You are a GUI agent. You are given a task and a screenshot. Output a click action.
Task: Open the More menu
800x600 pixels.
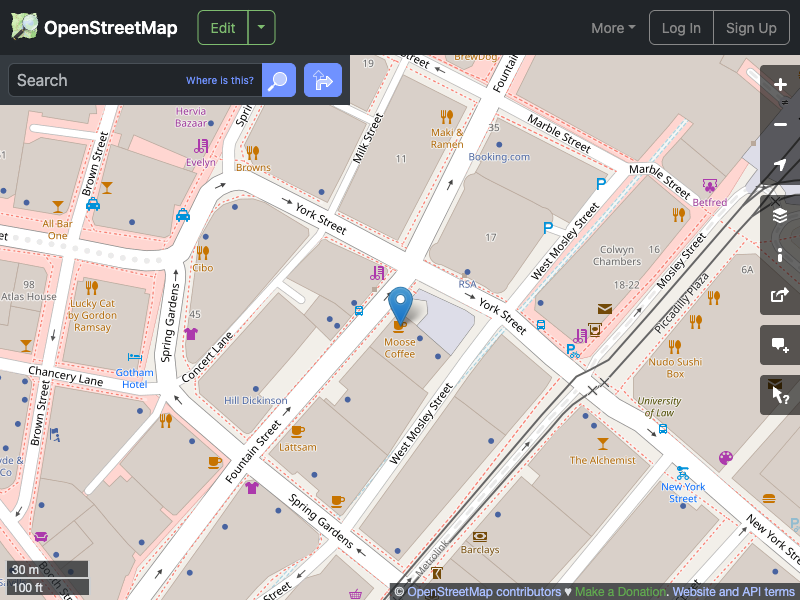pos(612,28)
